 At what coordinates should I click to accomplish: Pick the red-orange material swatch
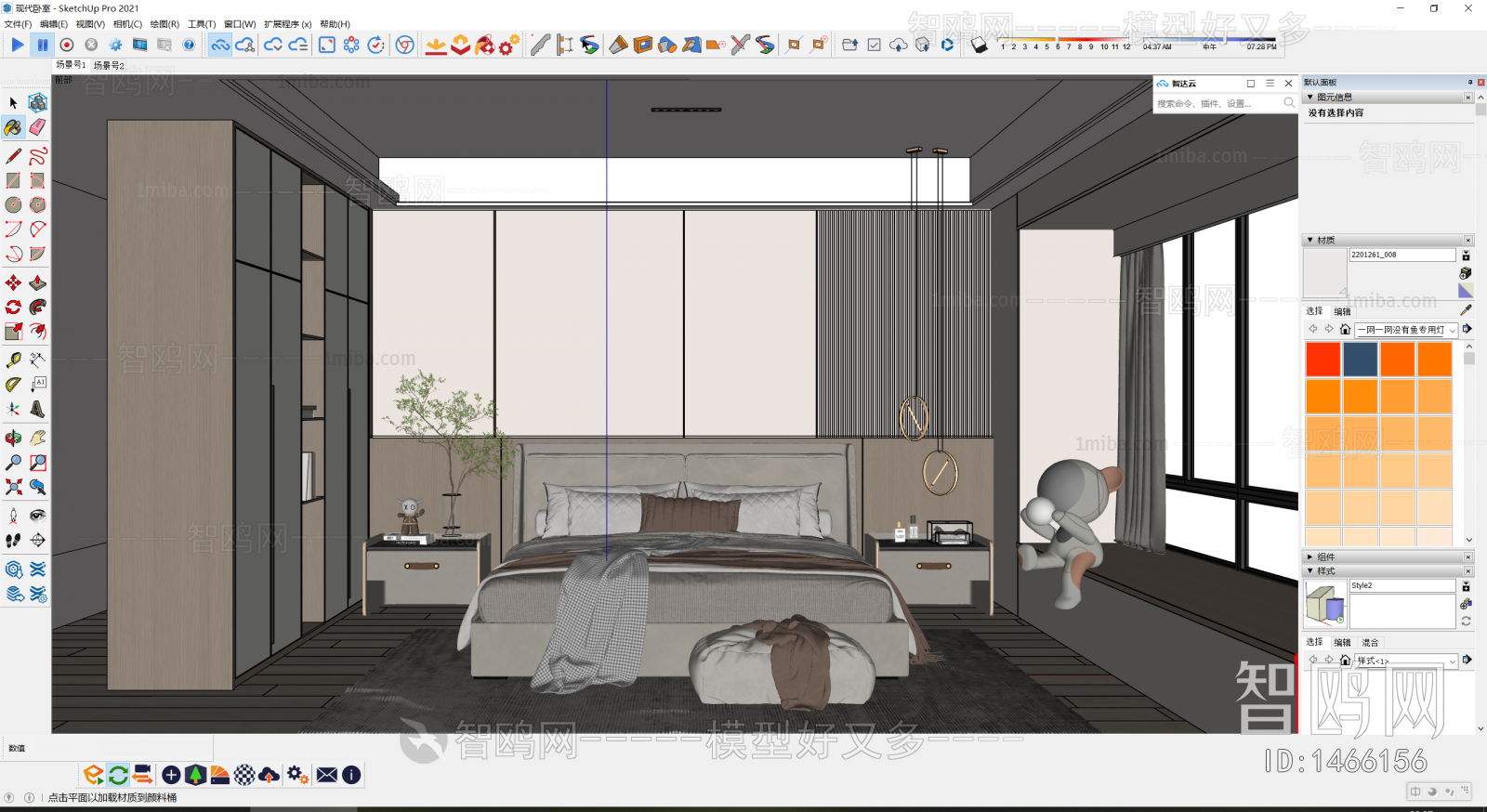point(1323,360)
